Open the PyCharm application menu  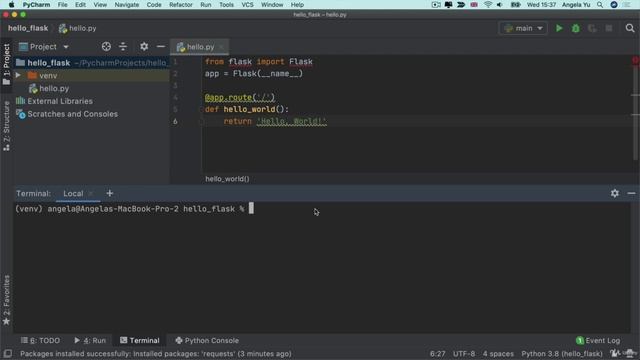tap(36, 5)
